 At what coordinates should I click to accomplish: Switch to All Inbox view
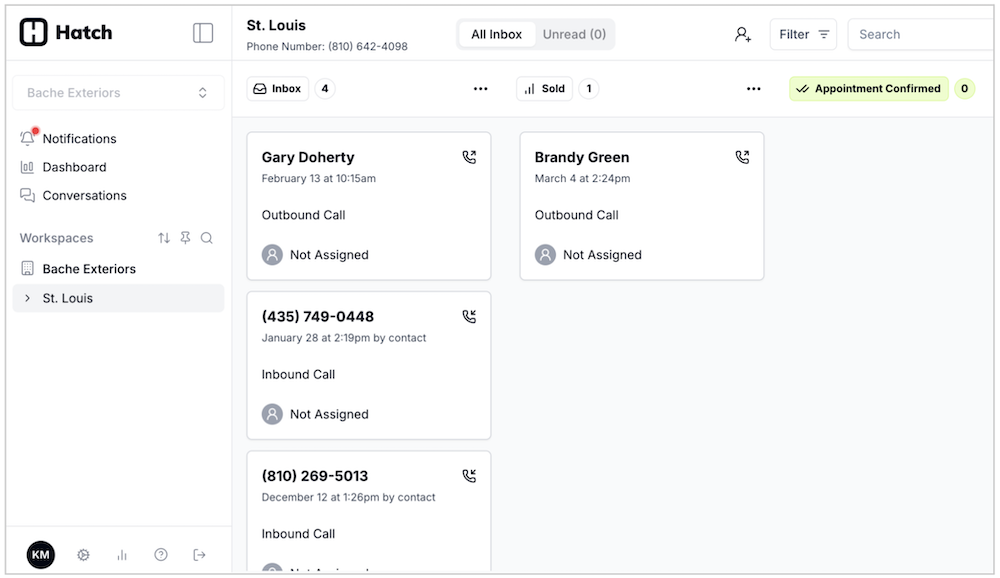click(497, 34)
